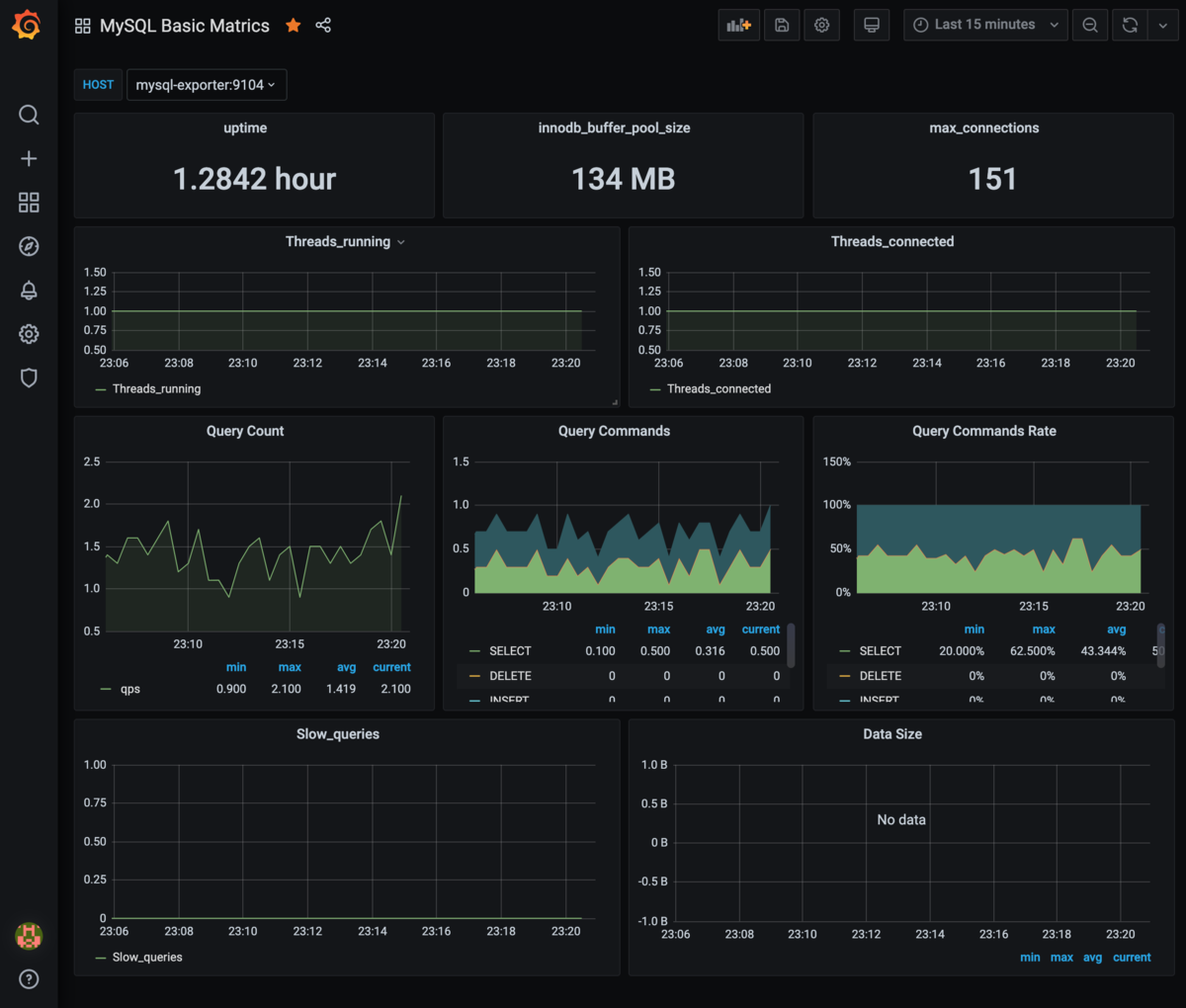The height and width of the screenshot is (1008, 1186).
Task: Open the Alerting bell icon
Action: 29,290
